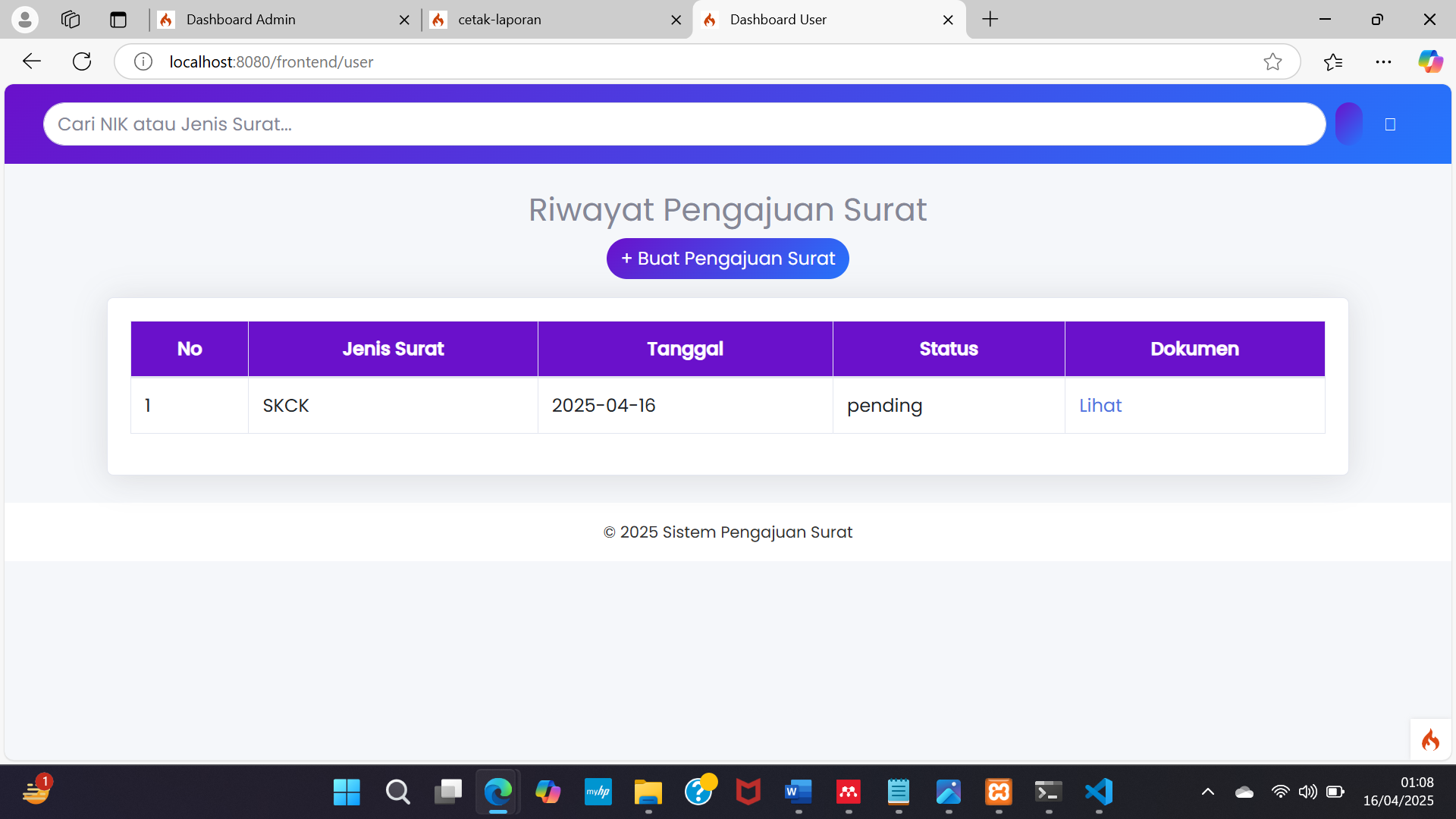The height and width of the screenshot is (819, 1456).
Task: Navigate back using the browser back arrow
Action: coord(31,61)
